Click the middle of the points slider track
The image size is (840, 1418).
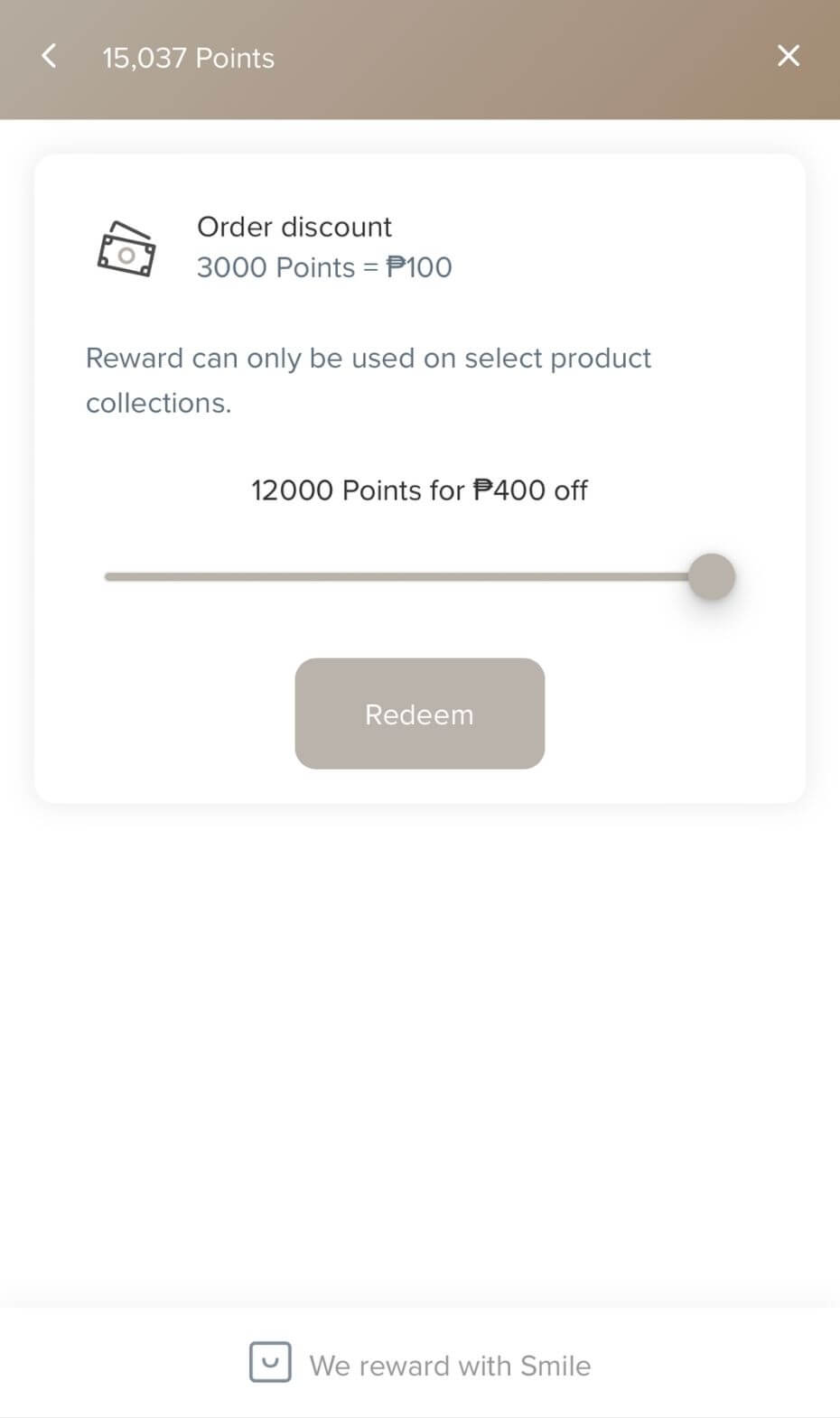pyautogui.click(x=397, y=576)
